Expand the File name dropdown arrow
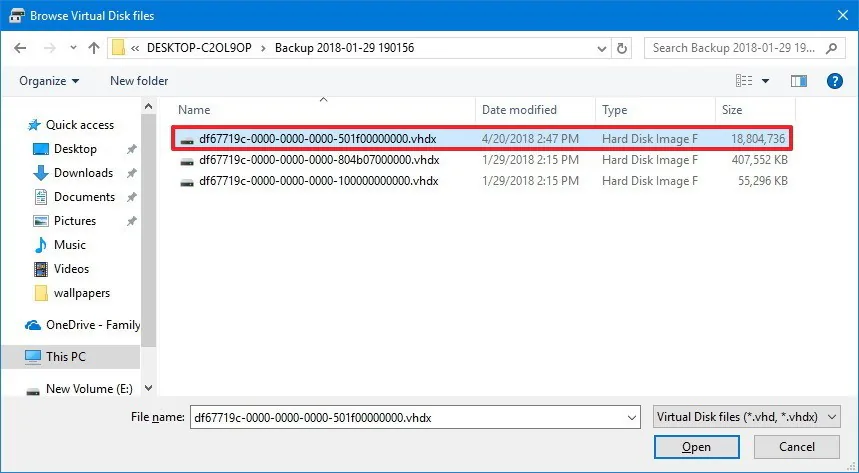The width and height of the screenshot is (859, 473). pyautogui.click(x=632, y=418)
